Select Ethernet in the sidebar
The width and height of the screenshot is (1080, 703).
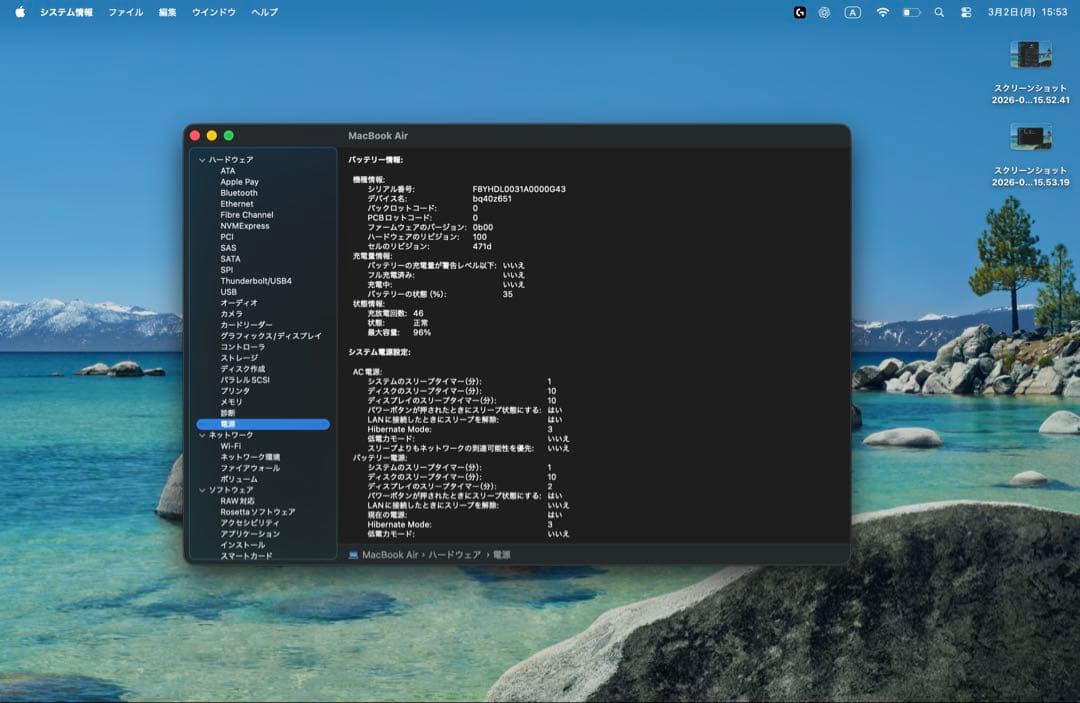[x=236, y=204]
